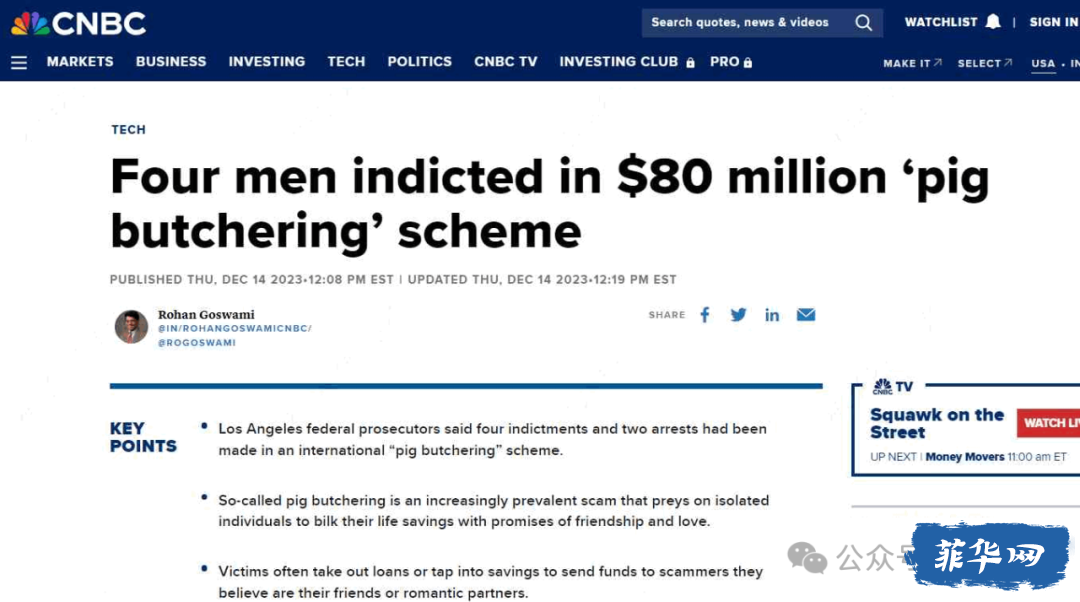Click the Watch Live button

coord(1048,423)
